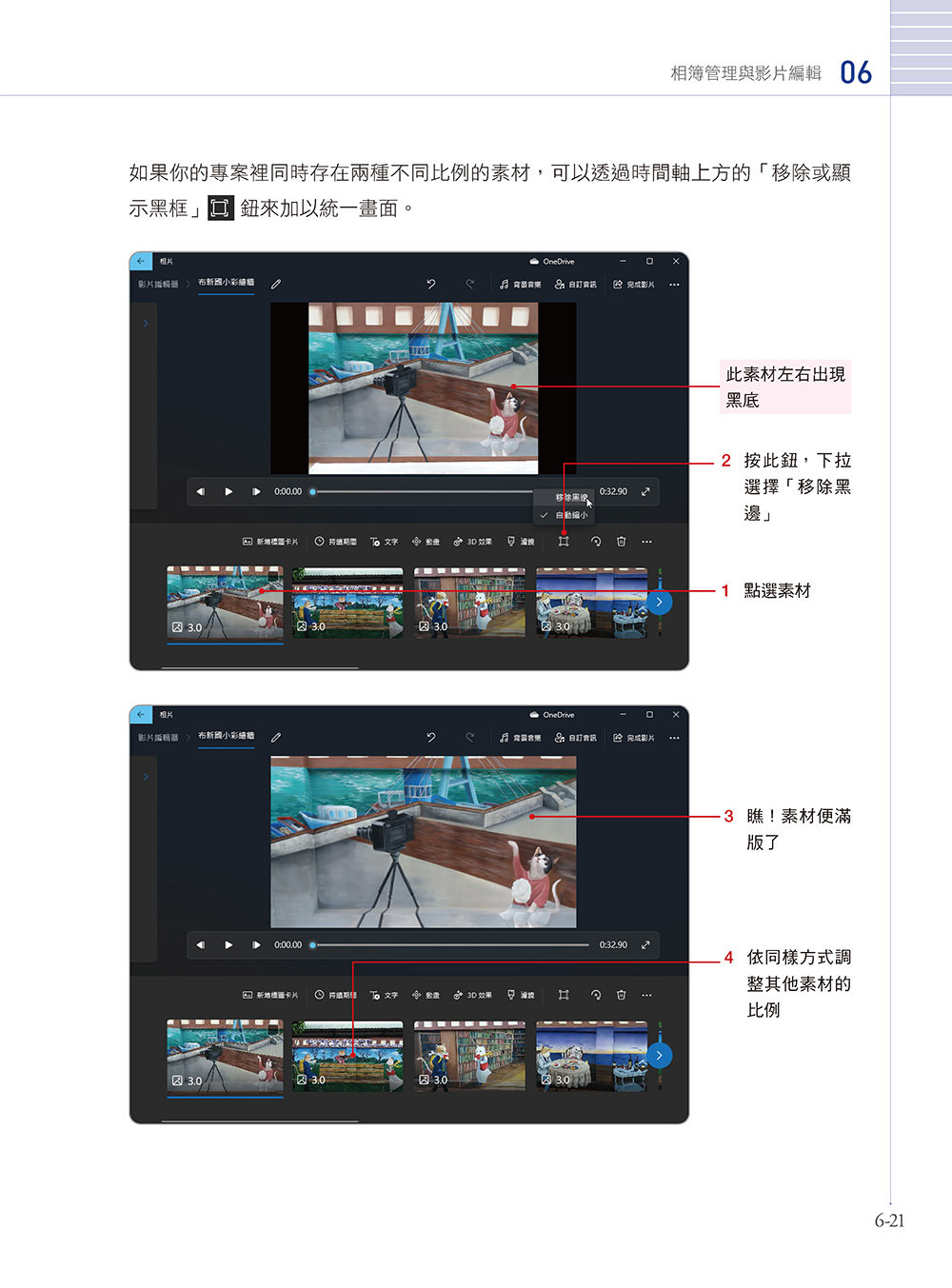This screenshot has width=952, height=1288.
Task: Click the previous frame button in upper screenshot
Action: 200,492
